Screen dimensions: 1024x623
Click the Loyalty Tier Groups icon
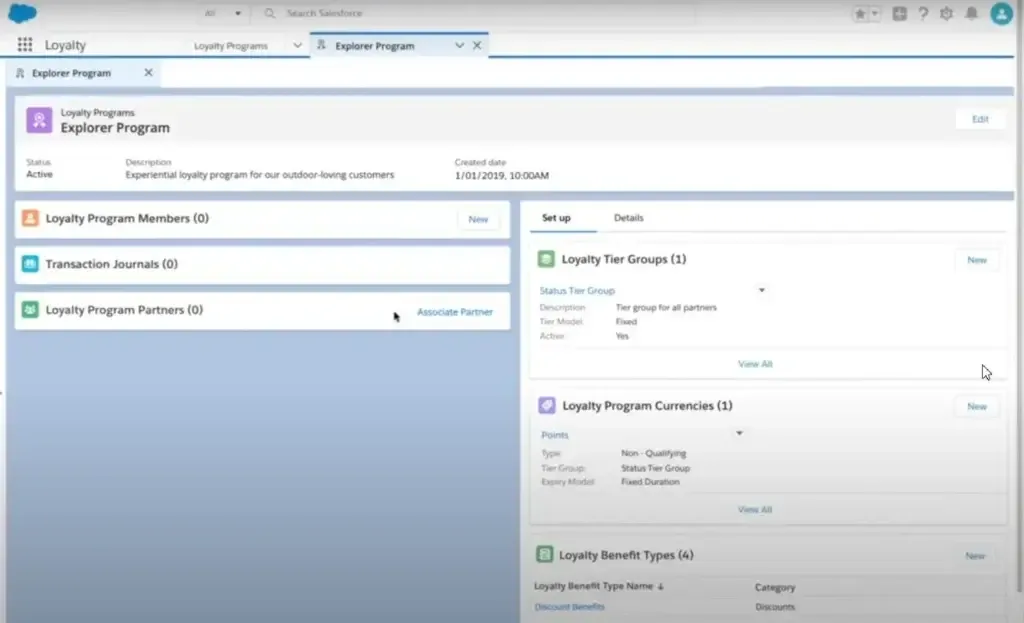coord(546,259)
